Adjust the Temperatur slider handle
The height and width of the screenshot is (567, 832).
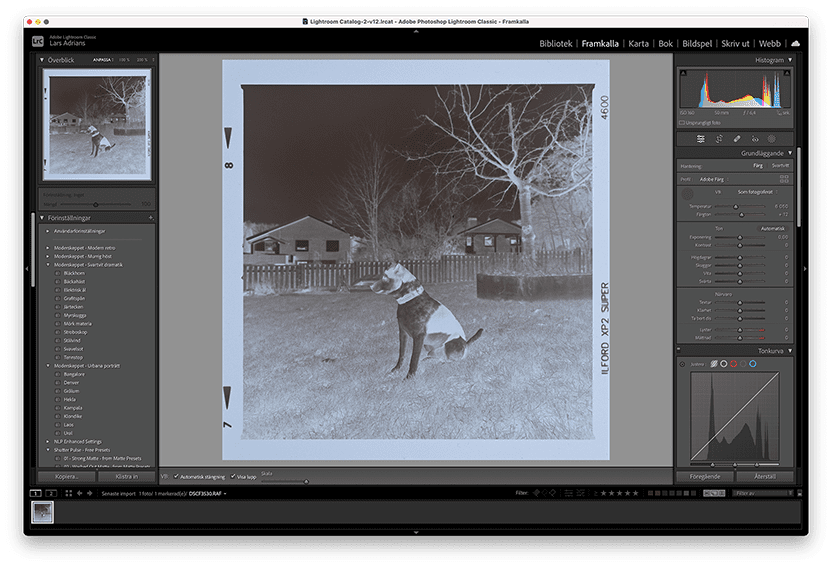tap(735, 206)
